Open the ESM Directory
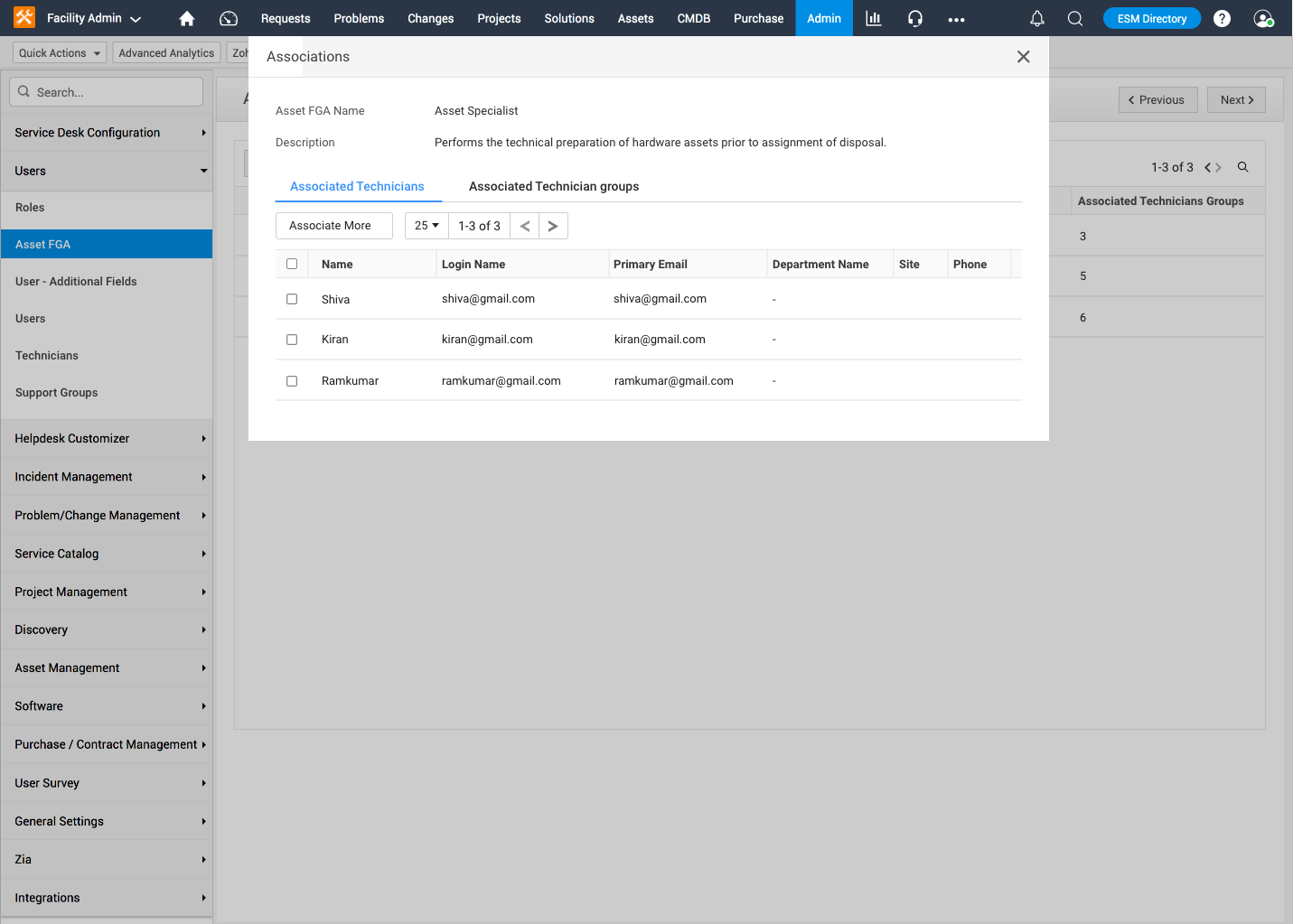The image size is (1293, 924). [x=1151, y=17]
